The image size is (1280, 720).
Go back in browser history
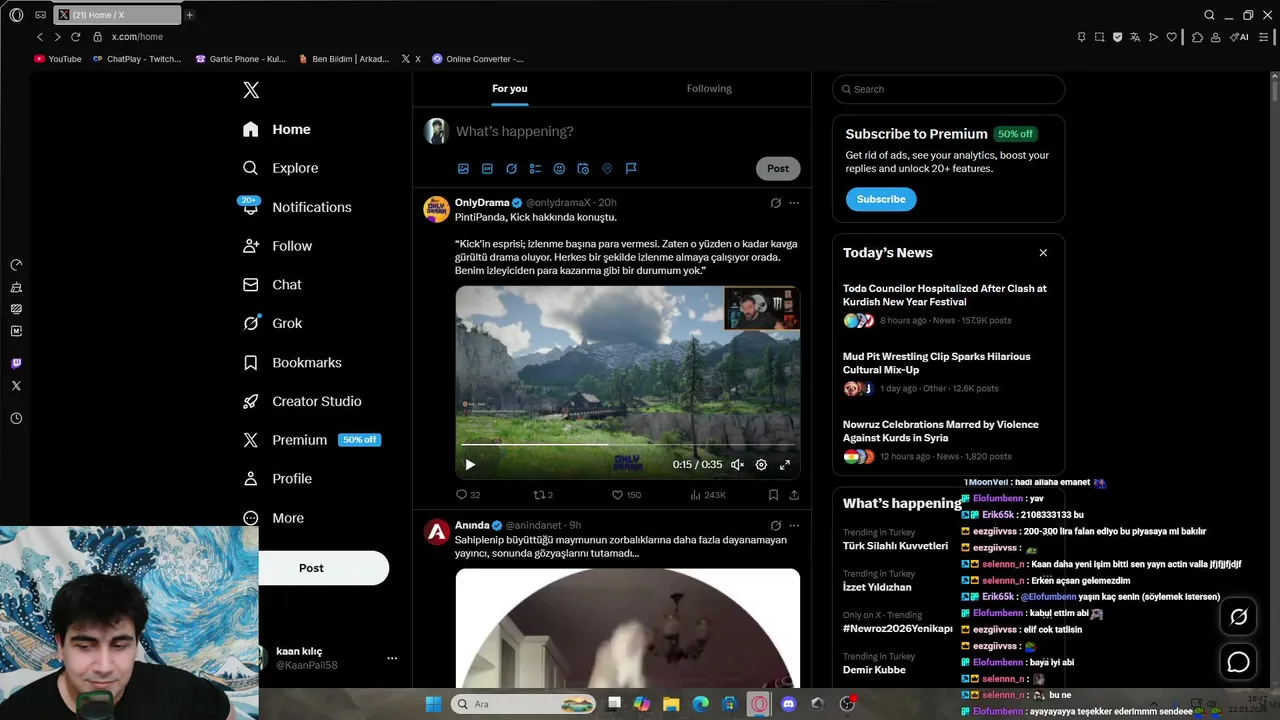pos(40,37)
